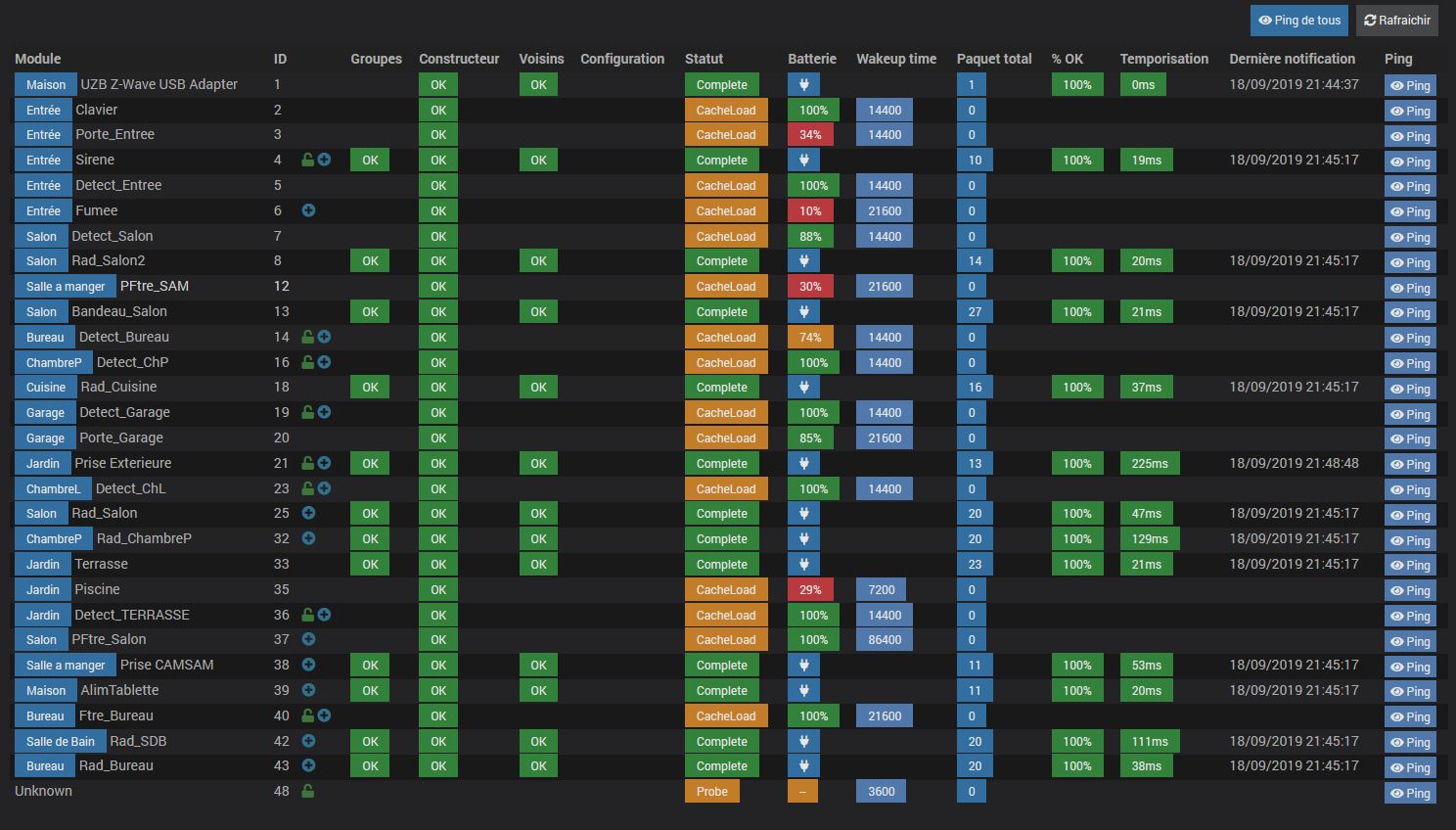Open the Detect_Salon module
The image size is (1456, 830).
click(113, 236)
